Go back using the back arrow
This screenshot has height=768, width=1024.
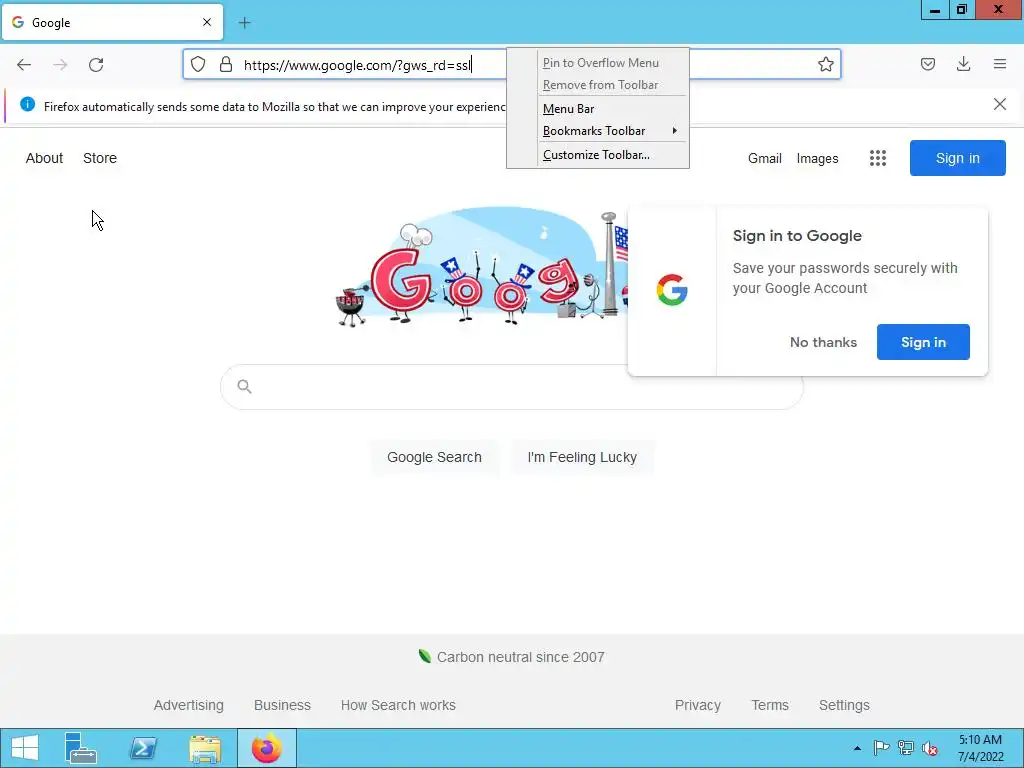coord(24,65)
